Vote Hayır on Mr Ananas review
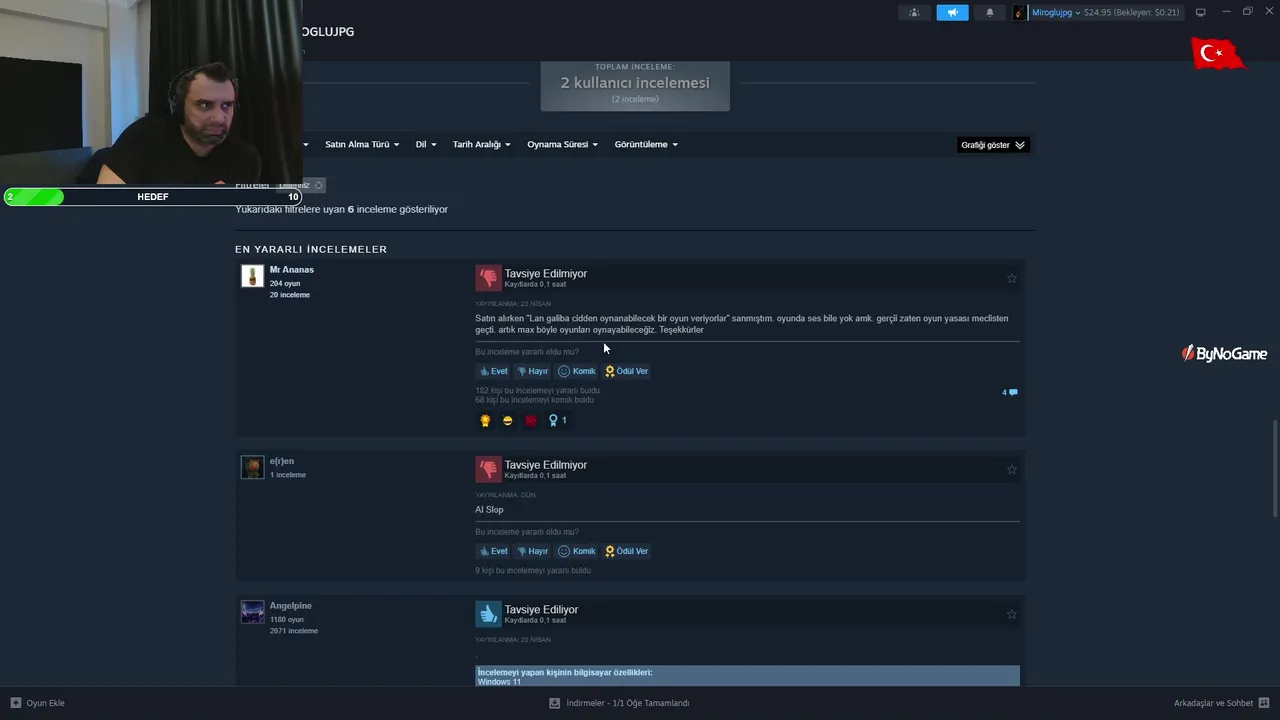The width and height of the screenshot is (1280, 720). tap(533, 371)
